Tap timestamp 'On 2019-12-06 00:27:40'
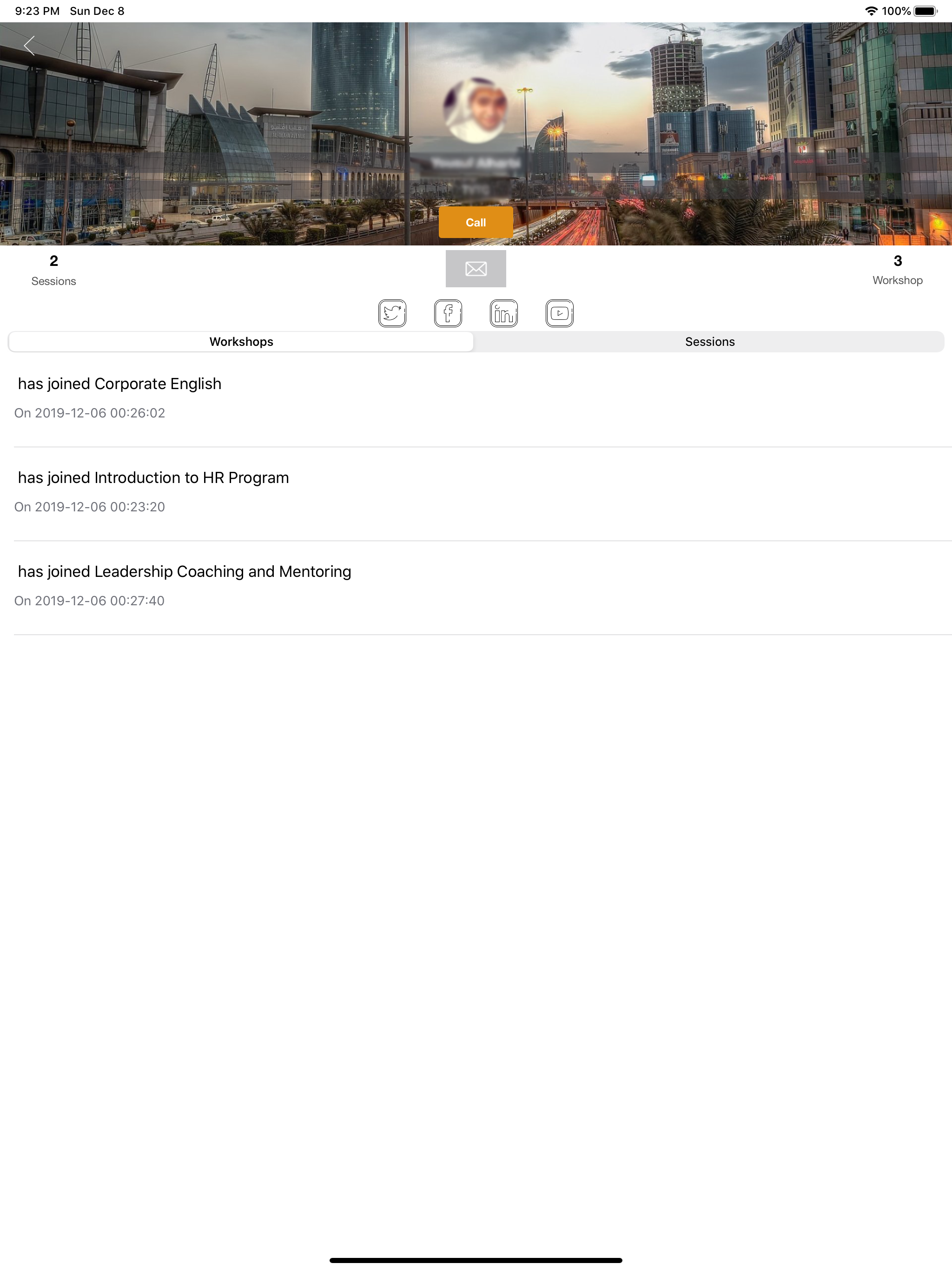Screen dimensions: 952x1270 point(90,601)
